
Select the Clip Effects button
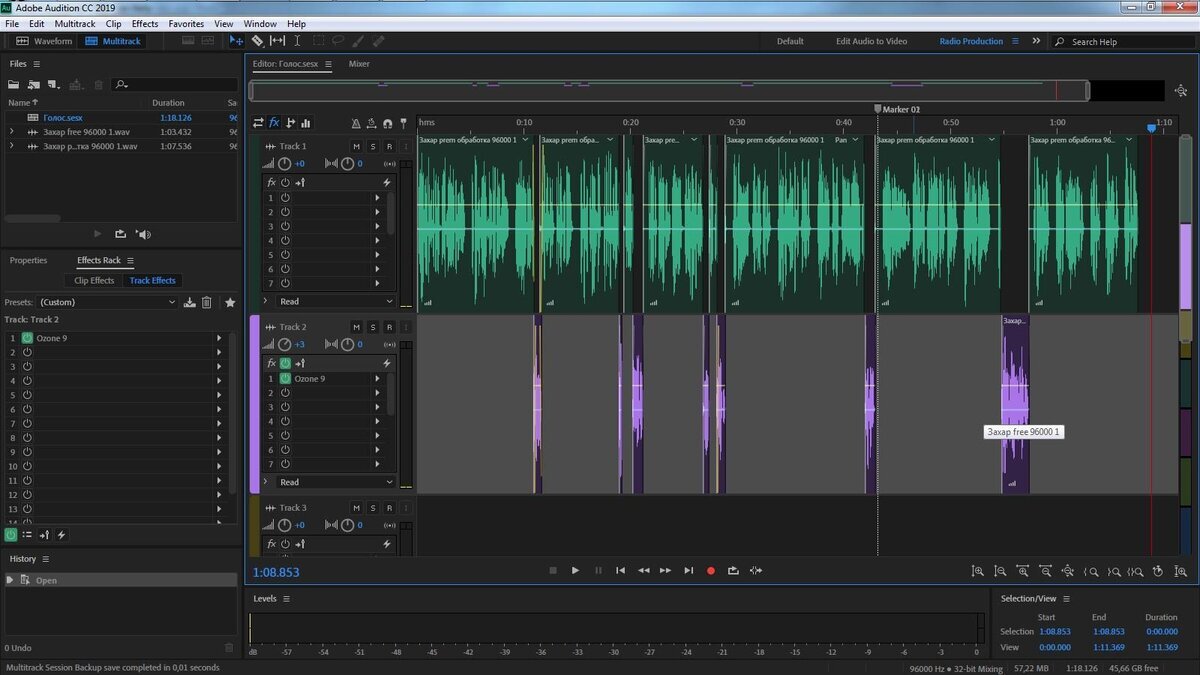pyautogui.click(x=94, y=281)
